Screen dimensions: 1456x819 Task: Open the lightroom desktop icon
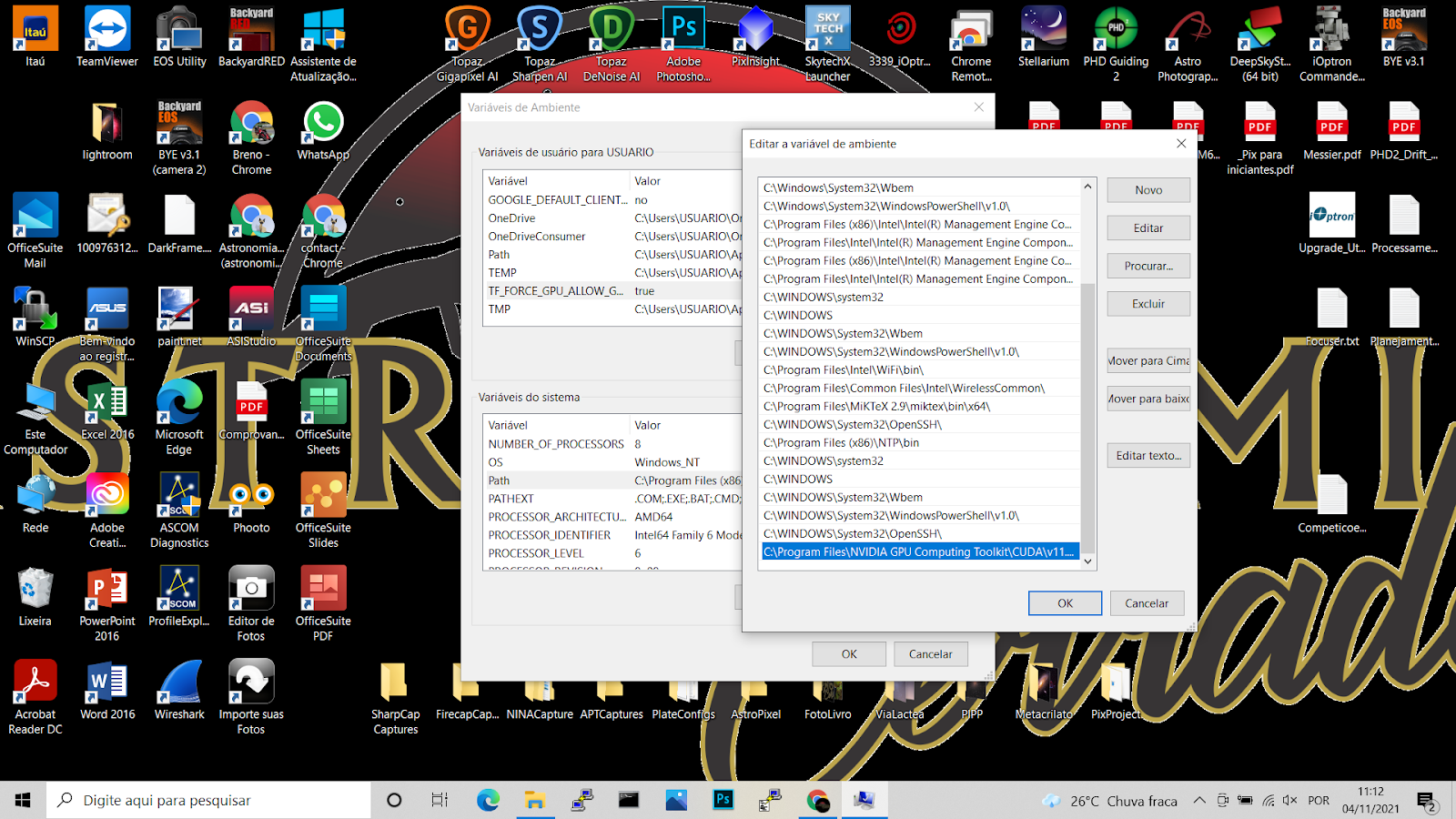tap(107, 131)
